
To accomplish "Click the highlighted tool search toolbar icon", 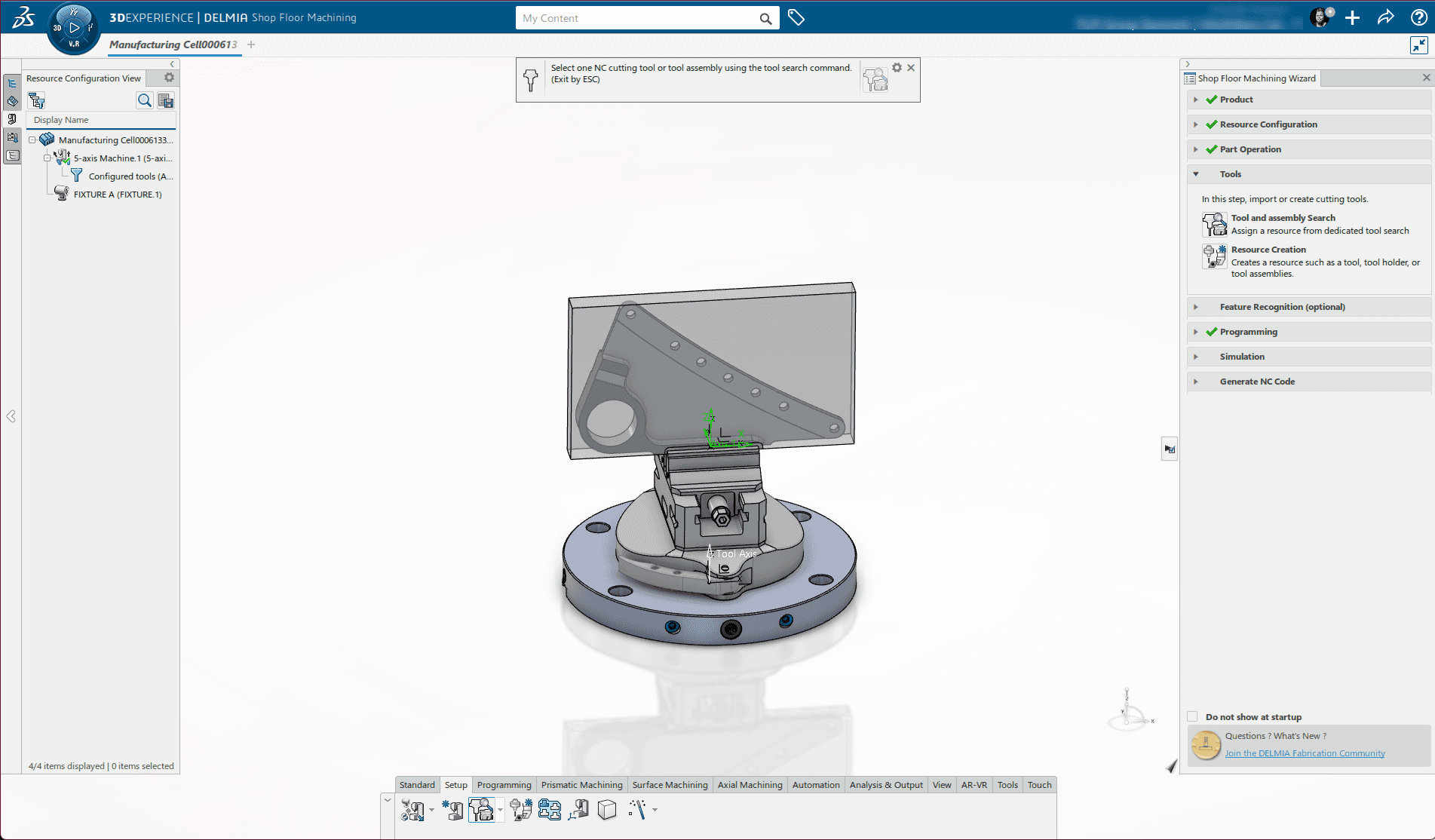I will click(481, 810).
